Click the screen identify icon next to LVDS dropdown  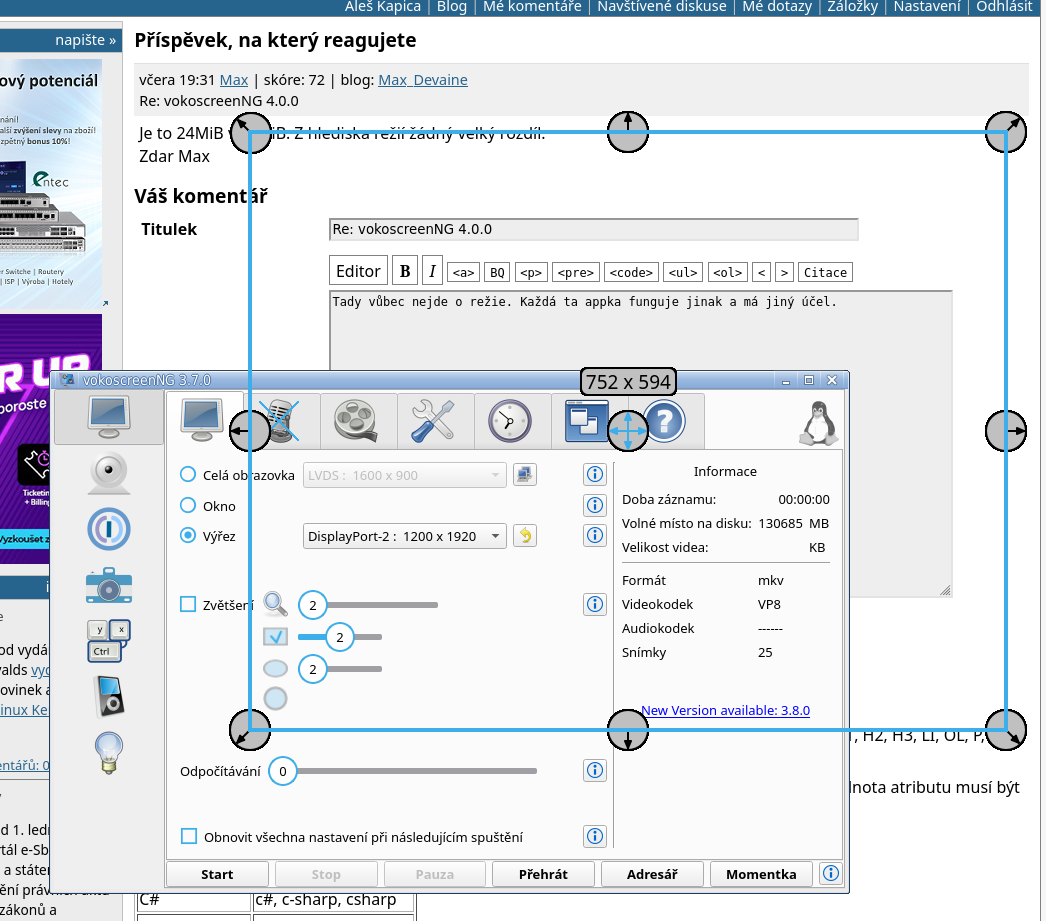coord(525,475)
